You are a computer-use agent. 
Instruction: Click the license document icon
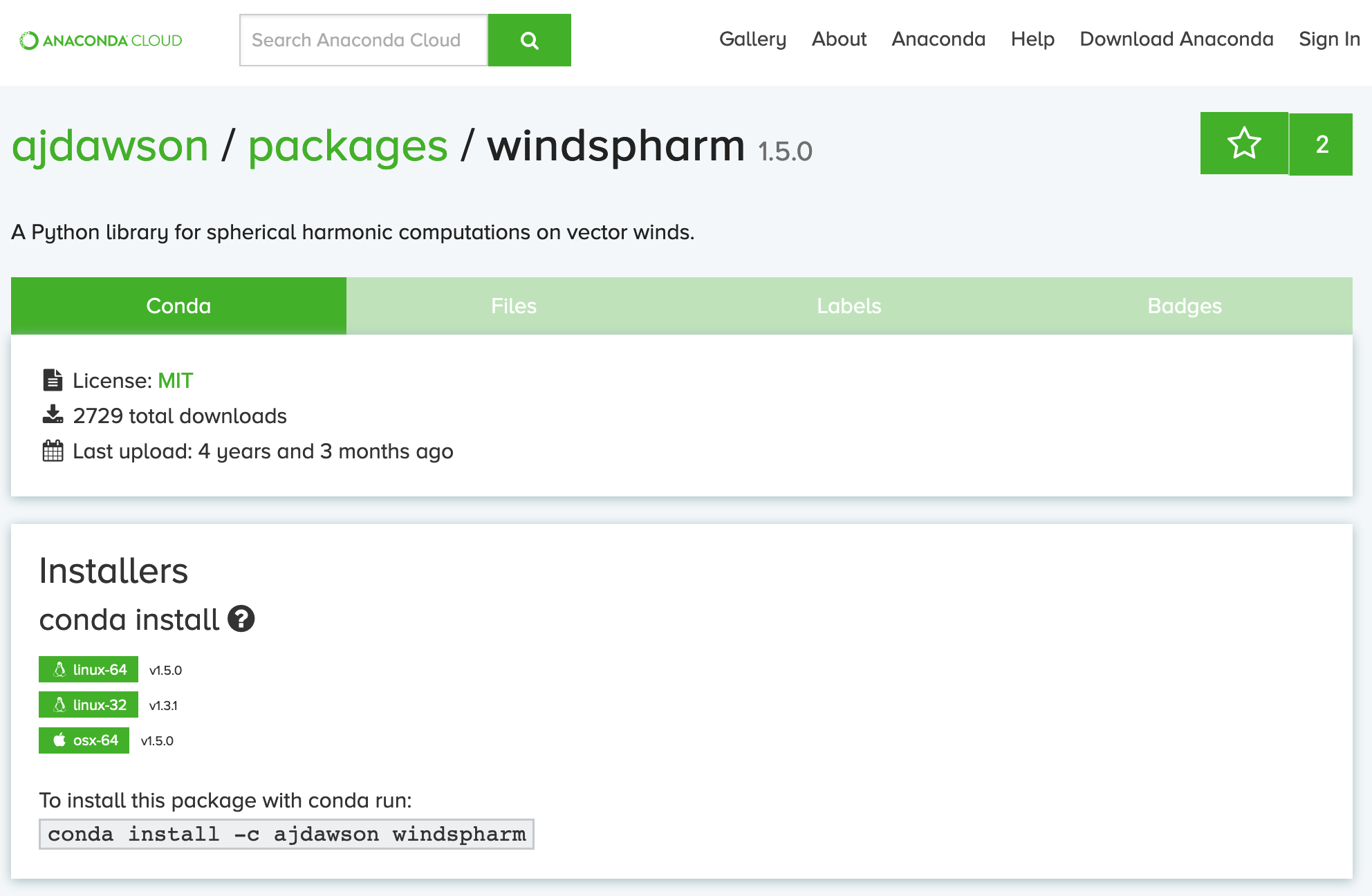53,380
